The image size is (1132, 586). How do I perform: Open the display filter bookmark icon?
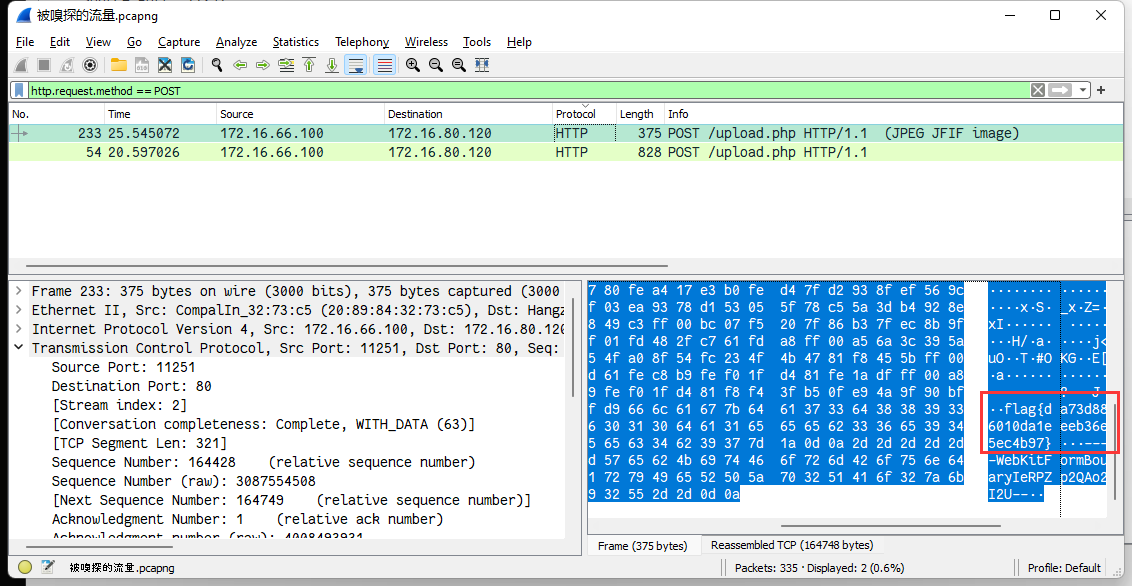point(19,91)
